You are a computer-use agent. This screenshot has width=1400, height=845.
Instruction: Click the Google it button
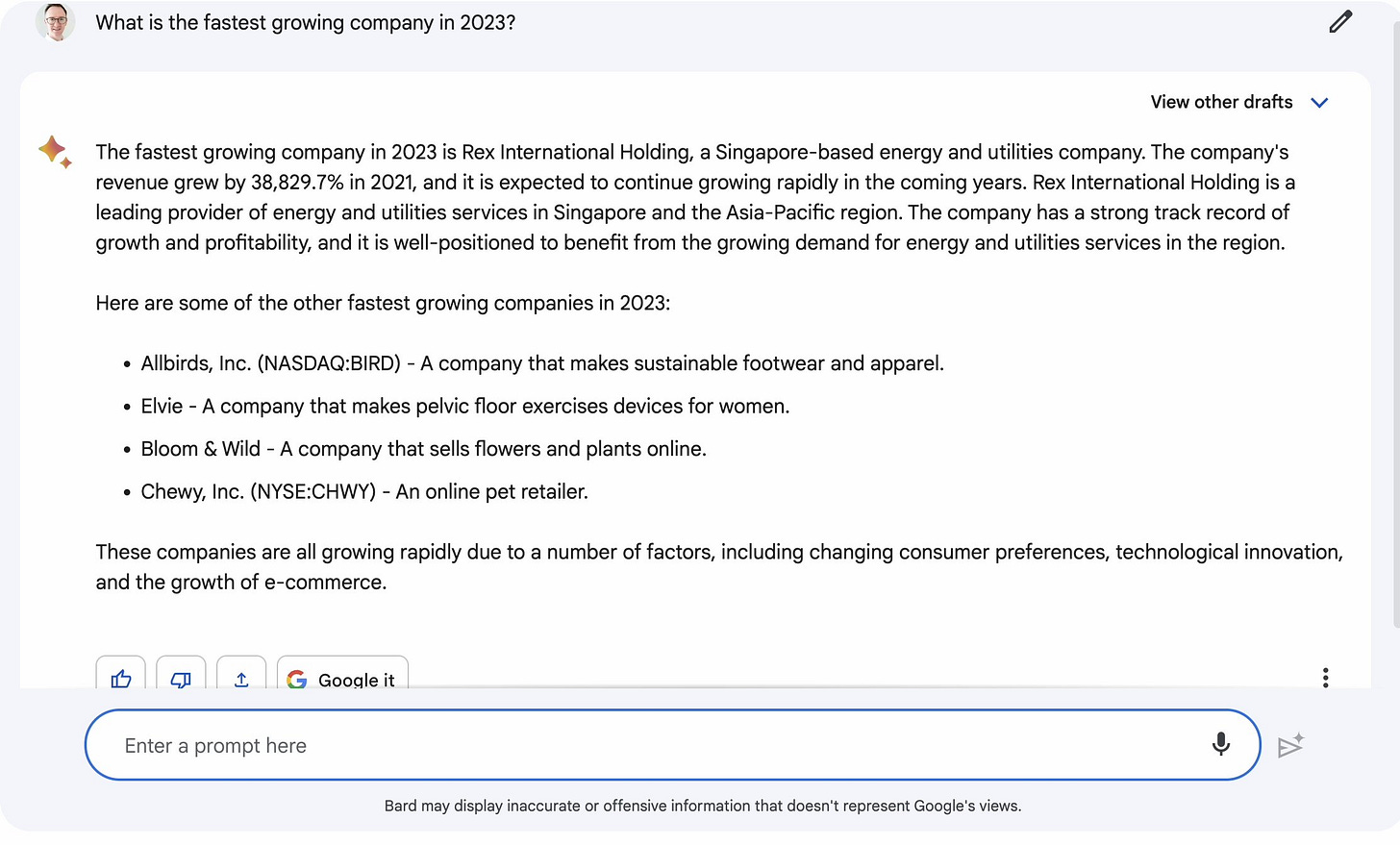click(x=342, y=673)
